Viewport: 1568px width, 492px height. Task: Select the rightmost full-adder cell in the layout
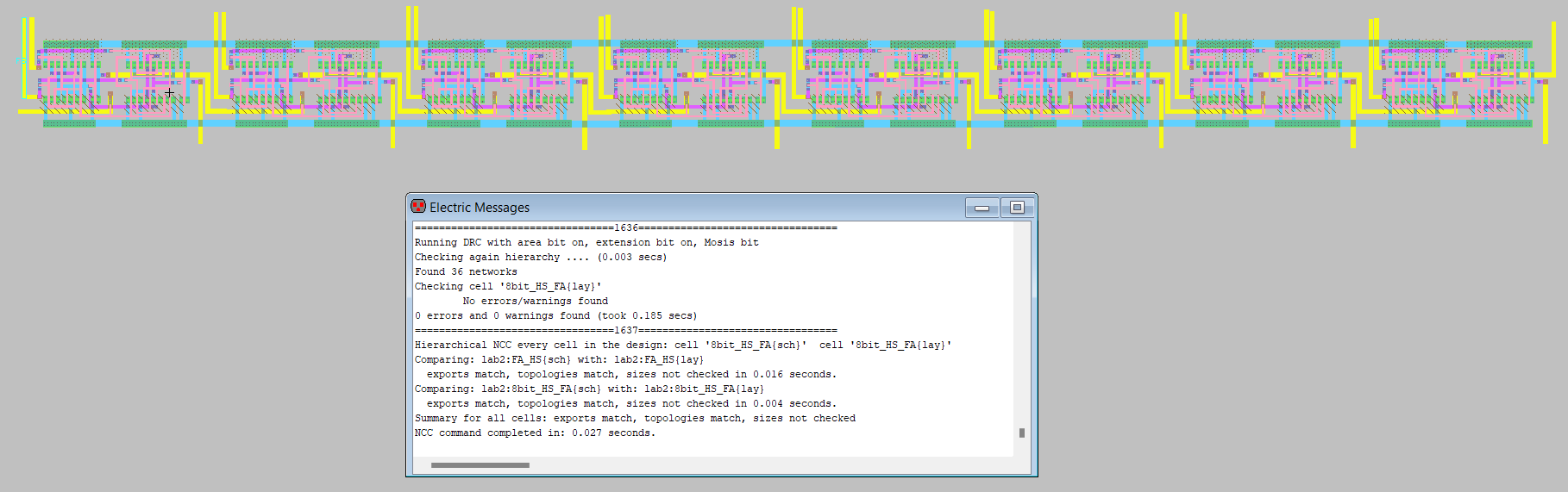pos(1458,83)
